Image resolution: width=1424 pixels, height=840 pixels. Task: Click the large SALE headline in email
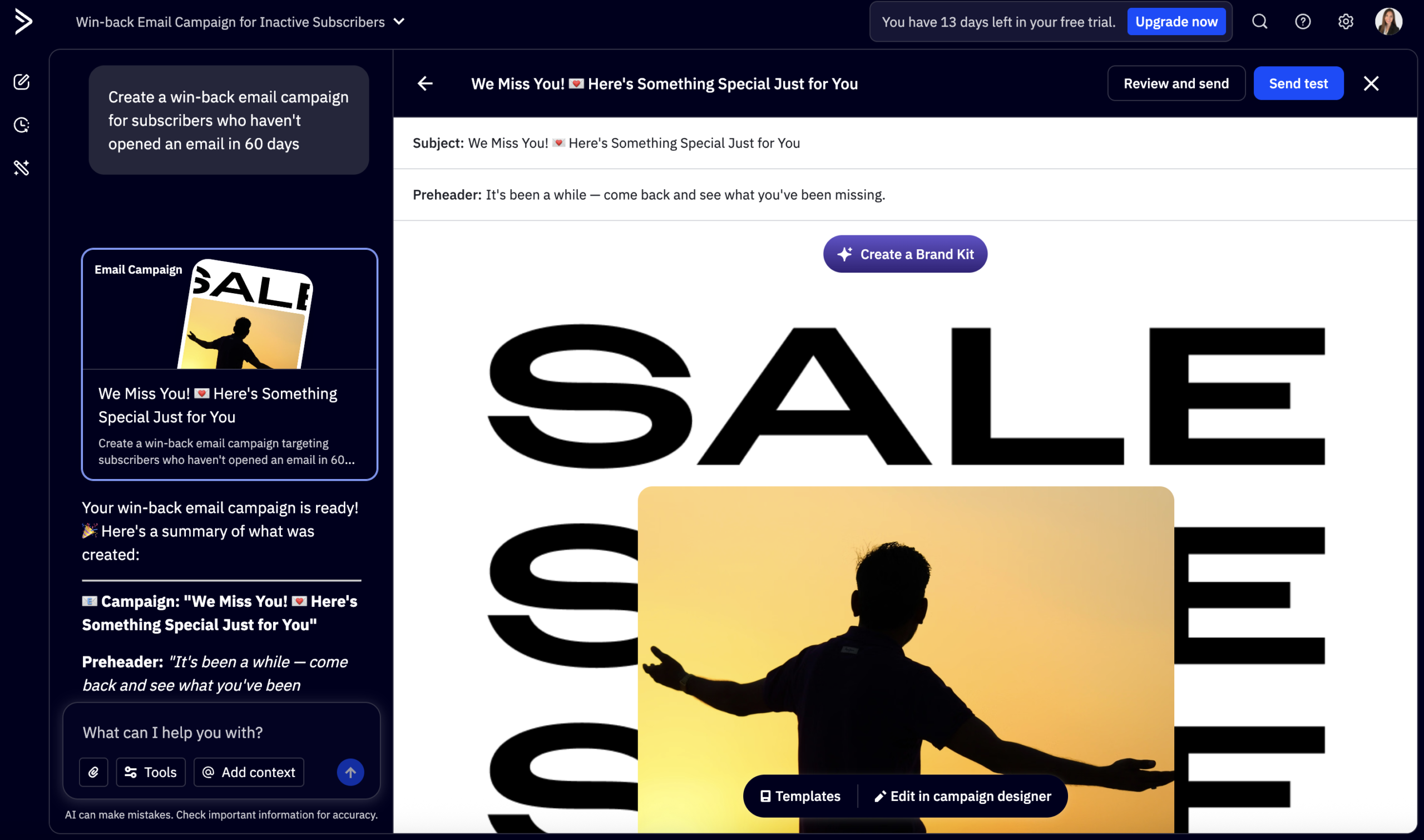coord(906,396)
